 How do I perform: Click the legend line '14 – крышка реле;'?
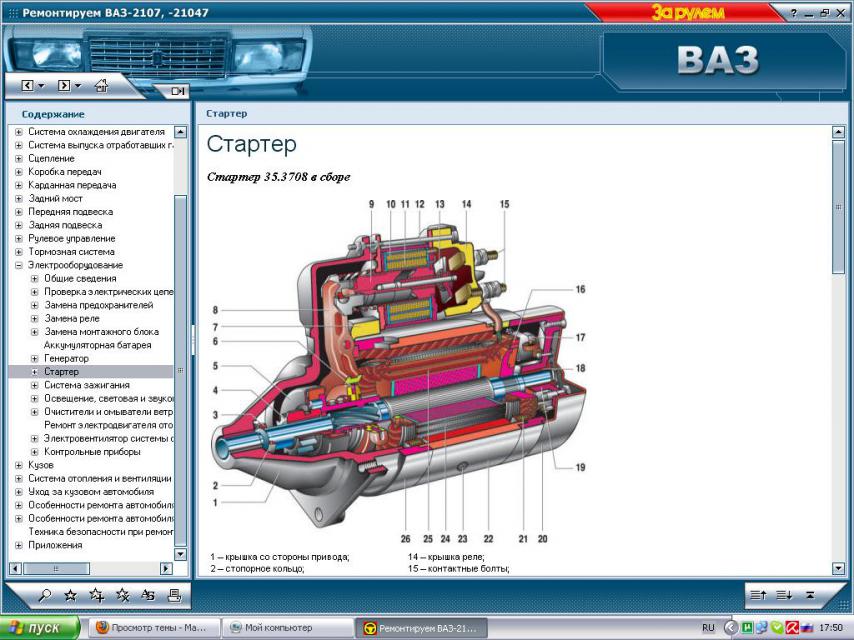446,557
